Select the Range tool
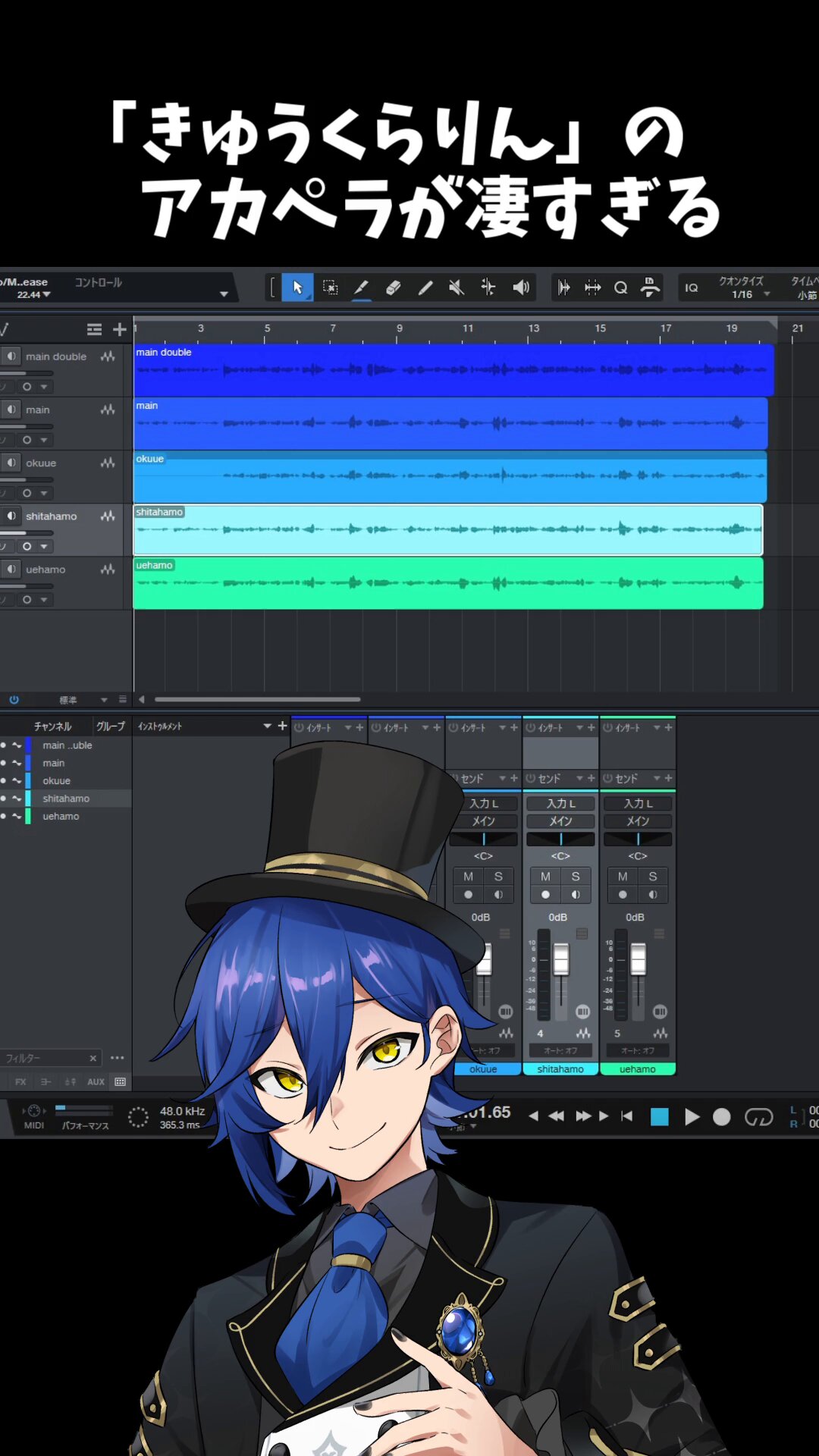 [x=330, y=287]
